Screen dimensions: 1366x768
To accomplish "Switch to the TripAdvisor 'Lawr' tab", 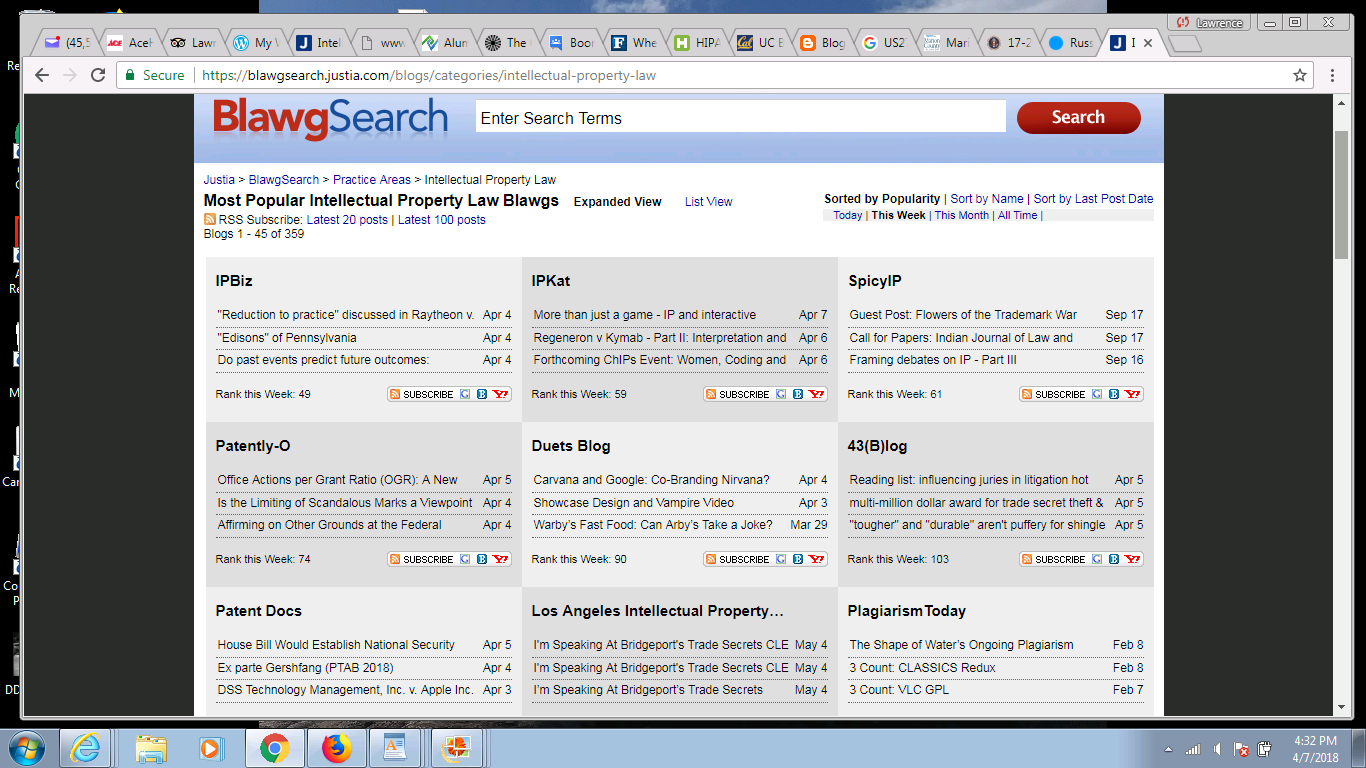I will (192, 43).
